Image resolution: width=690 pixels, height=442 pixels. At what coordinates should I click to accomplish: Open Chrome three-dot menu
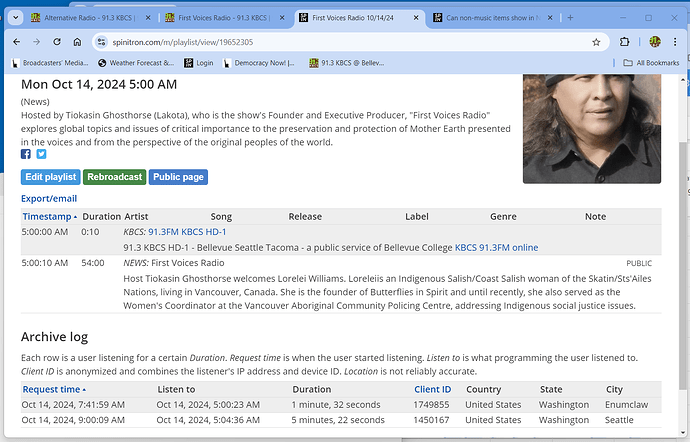tap(675, 42)
